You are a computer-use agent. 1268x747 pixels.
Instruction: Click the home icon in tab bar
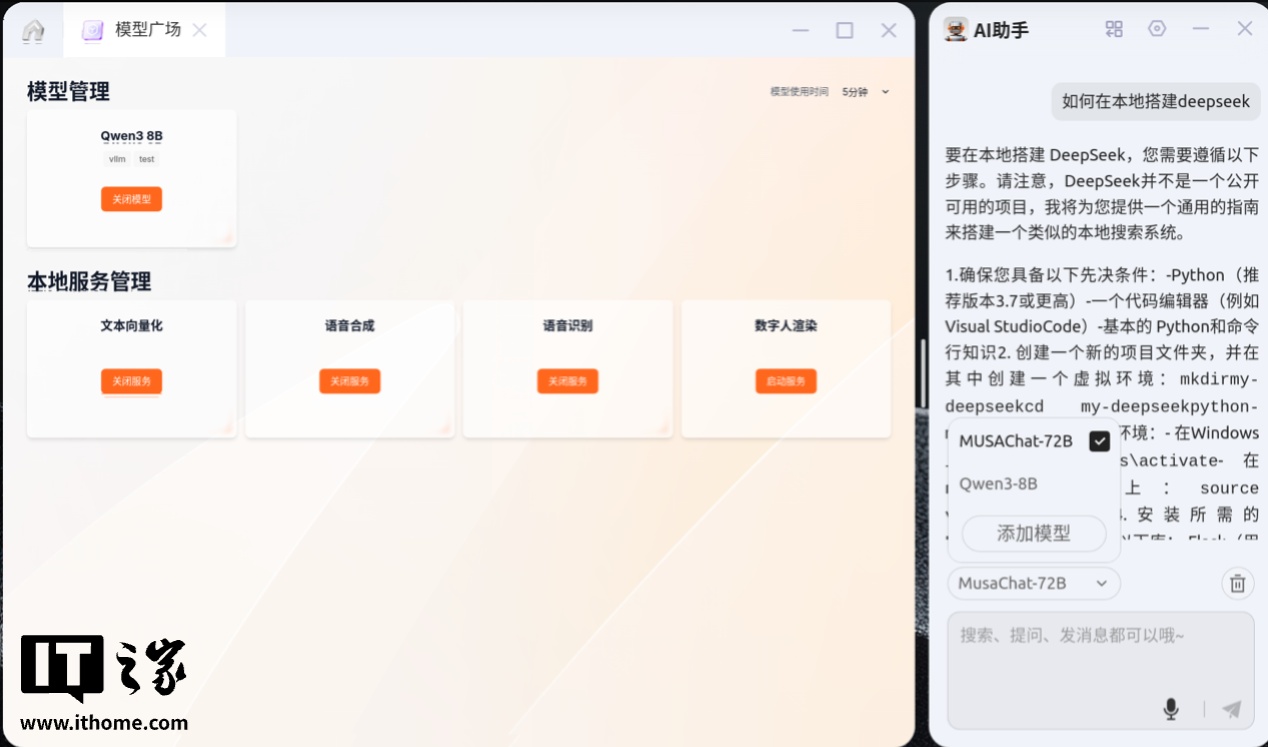(33, 31)
